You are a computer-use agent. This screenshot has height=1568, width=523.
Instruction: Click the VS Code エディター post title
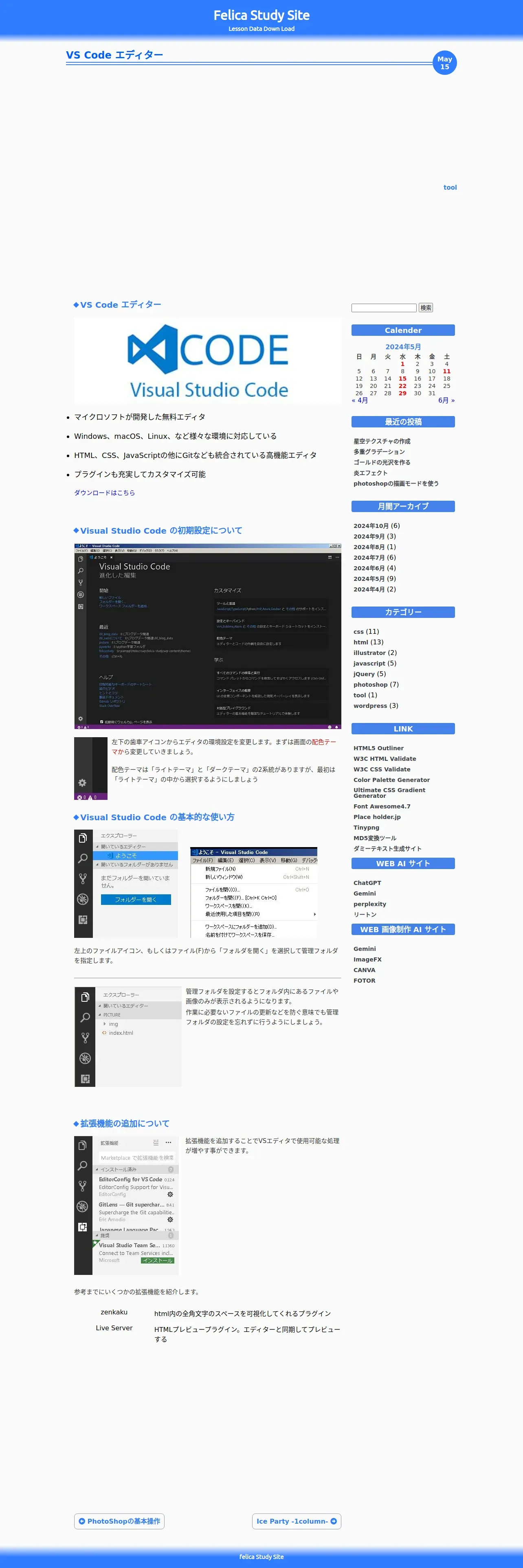click(x=114, y=55)
